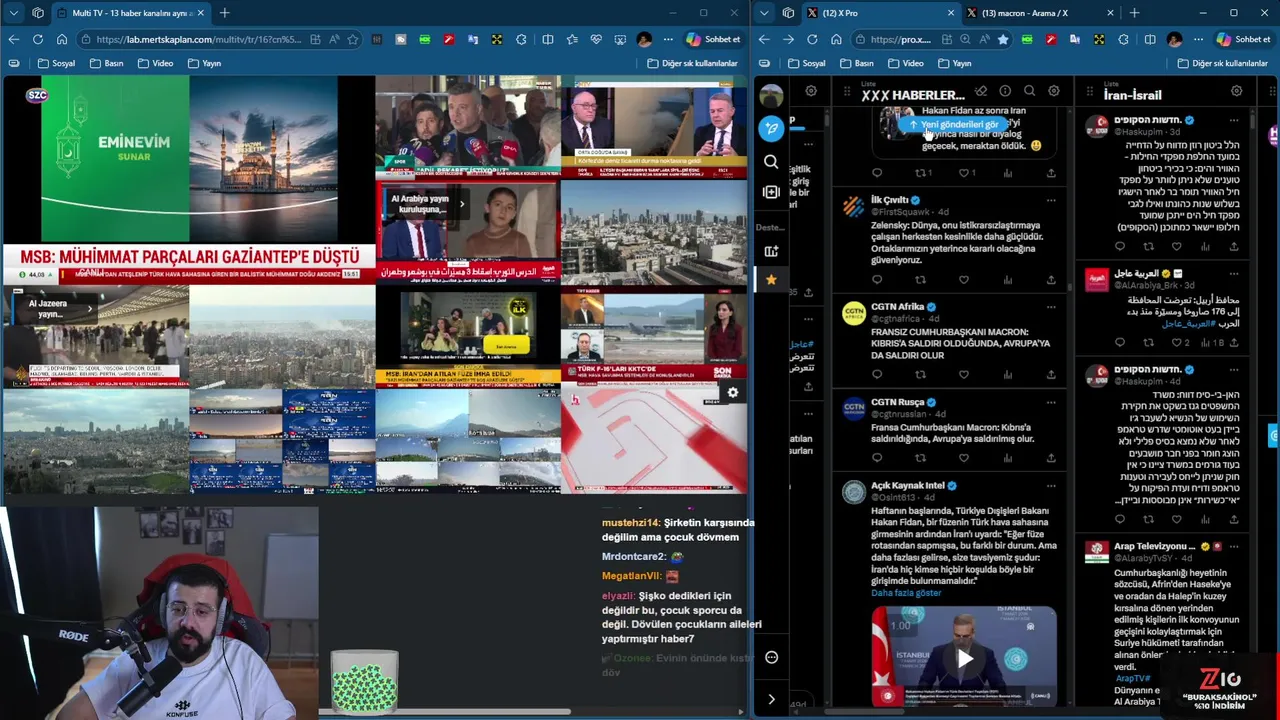Expand tab search chevron in right browser
The height and width of the screenshot is (720, 1280).
pyautogui.click(x=765, y=13)
